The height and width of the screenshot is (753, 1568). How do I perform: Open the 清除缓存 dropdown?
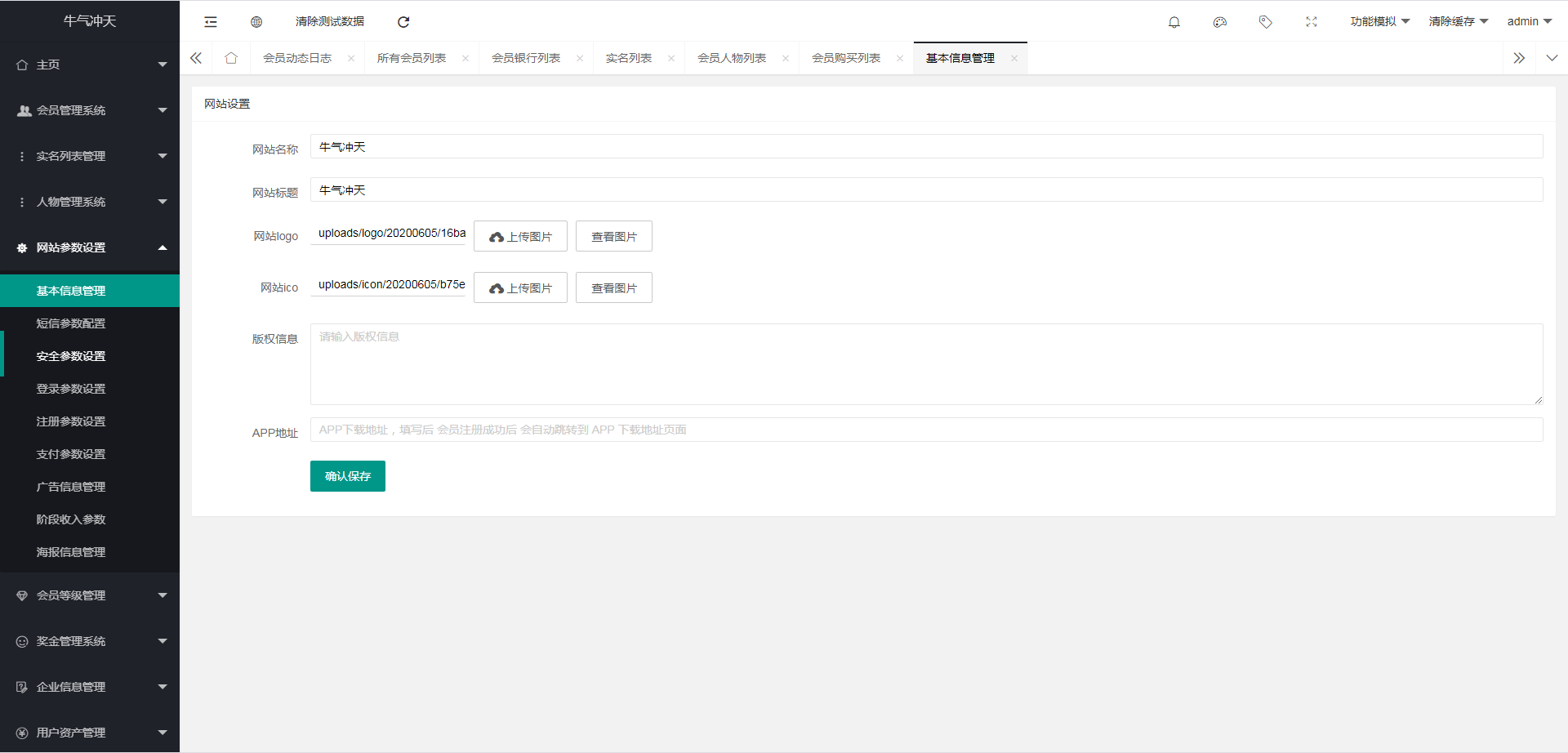(1458, 22)
